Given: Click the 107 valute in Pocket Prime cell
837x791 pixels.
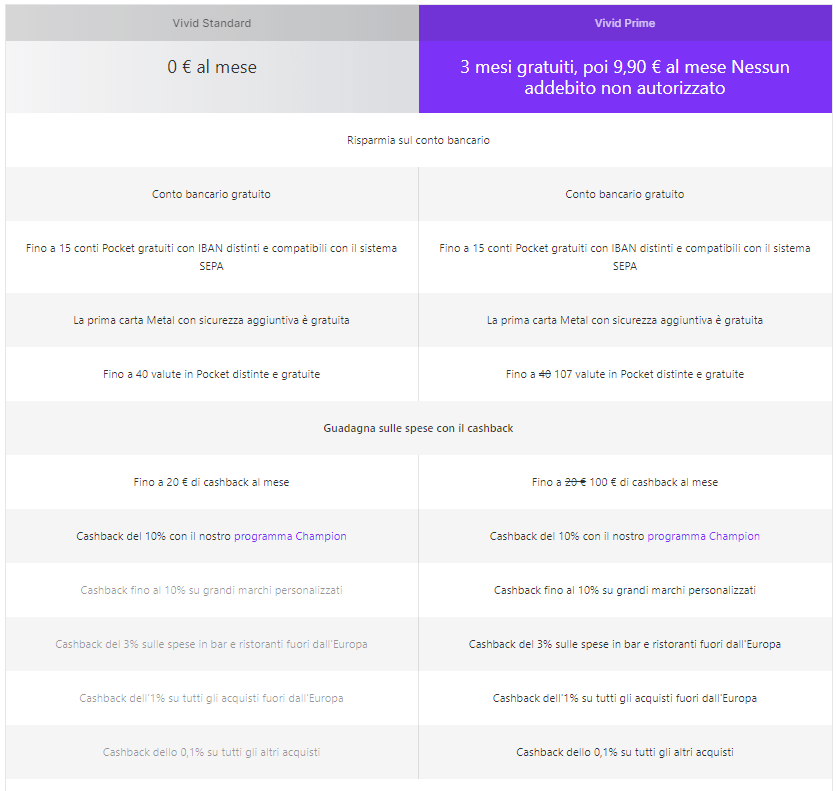Looking at the screenshot, I should (x=625, y=374).
